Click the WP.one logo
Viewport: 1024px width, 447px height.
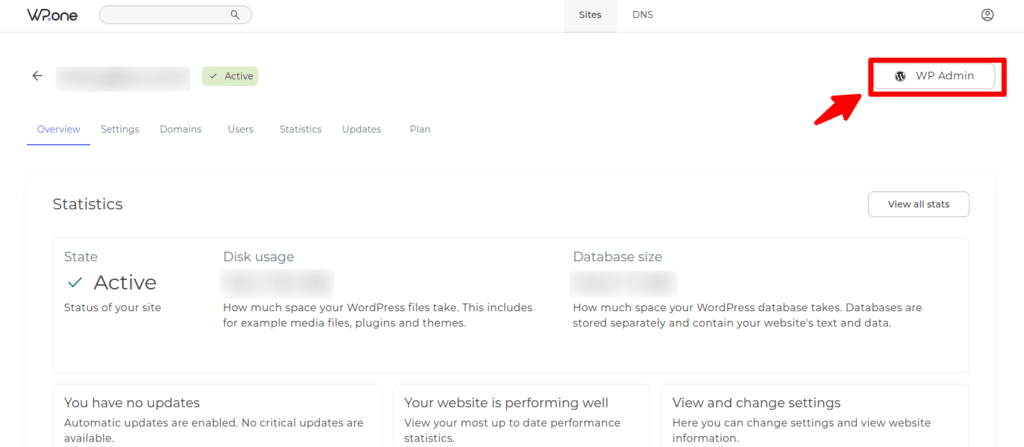45,15
